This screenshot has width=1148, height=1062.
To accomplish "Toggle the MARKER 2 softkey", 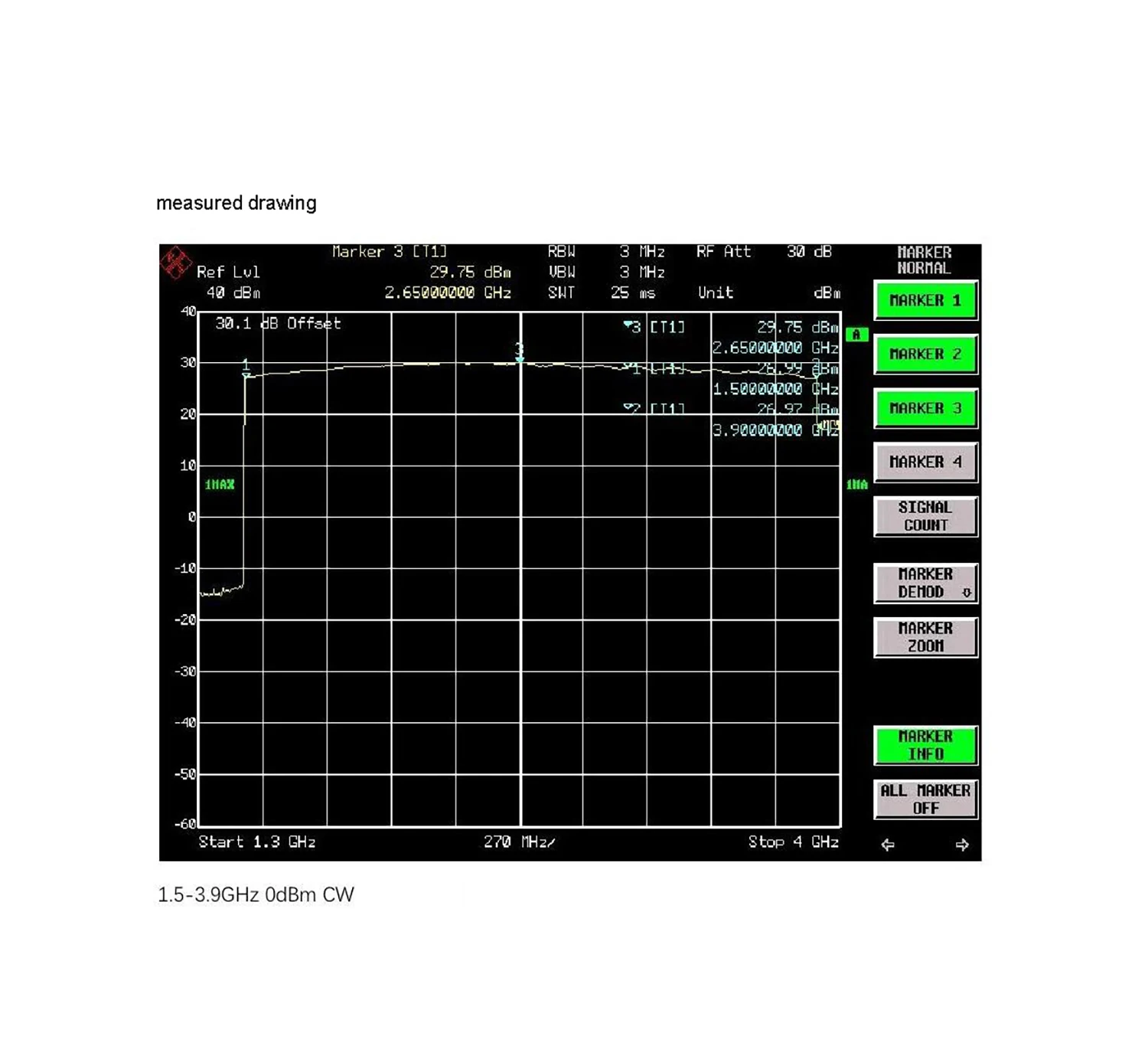I will 925,355.
